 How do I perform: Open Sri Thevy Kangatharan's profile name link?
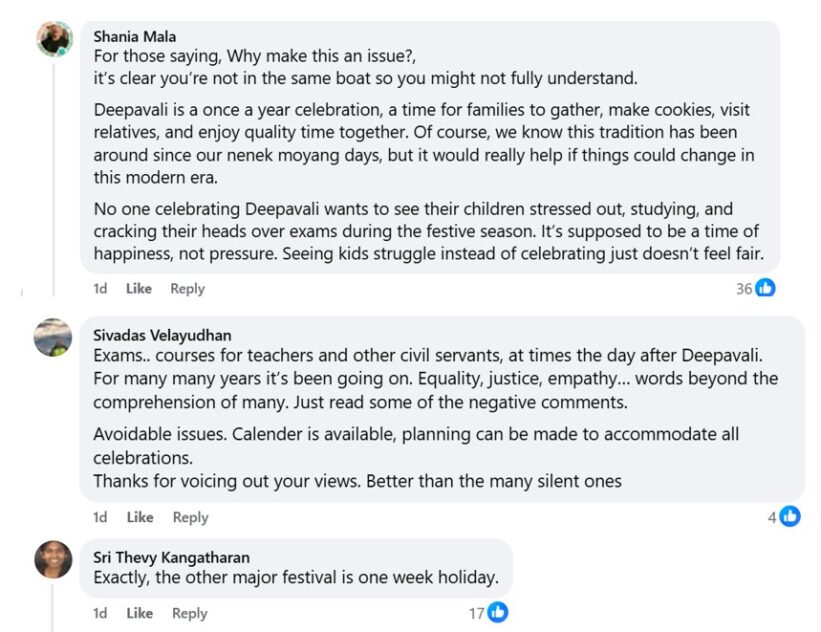172,557
